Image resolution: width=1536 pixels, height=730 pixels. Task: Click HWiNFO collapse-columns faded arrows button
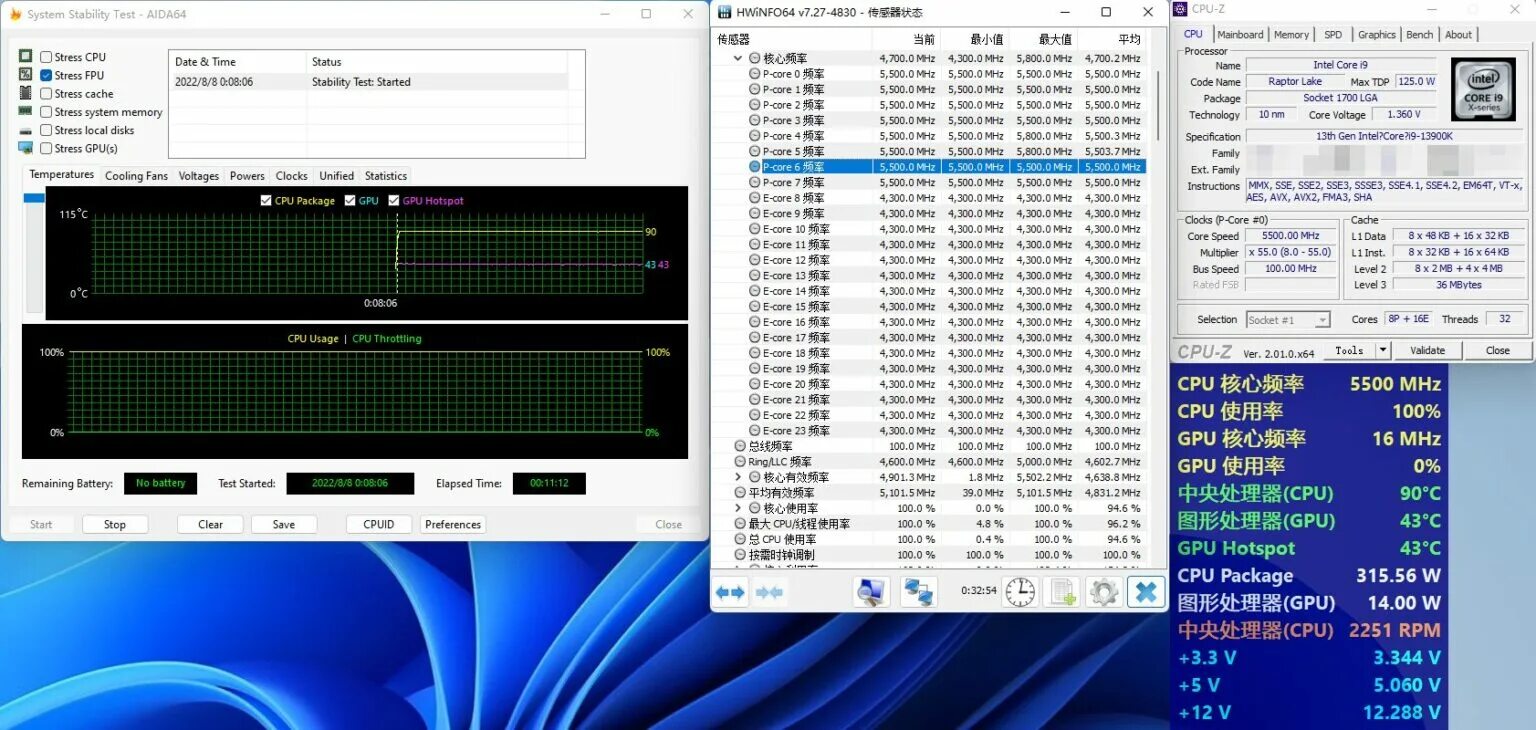(769, 592)
